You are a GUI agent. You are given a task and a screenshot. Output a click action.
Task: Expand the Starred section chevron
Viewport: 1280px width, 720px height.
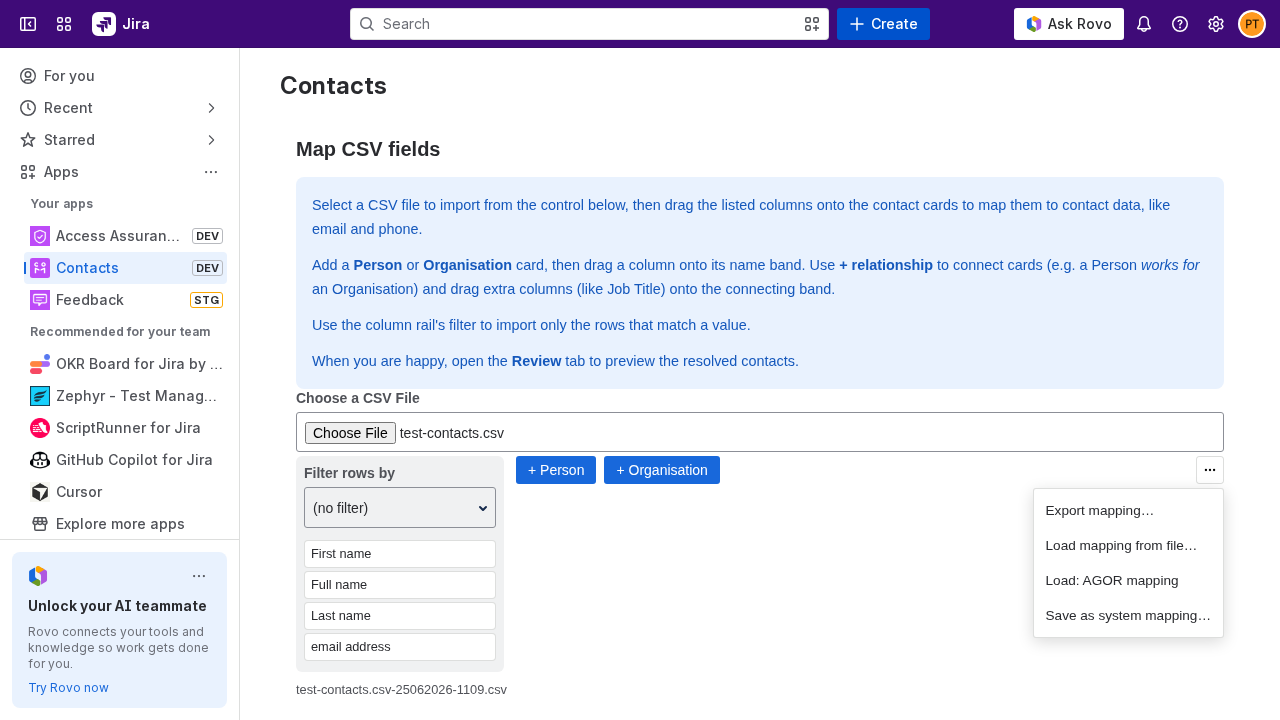[211, 140]
